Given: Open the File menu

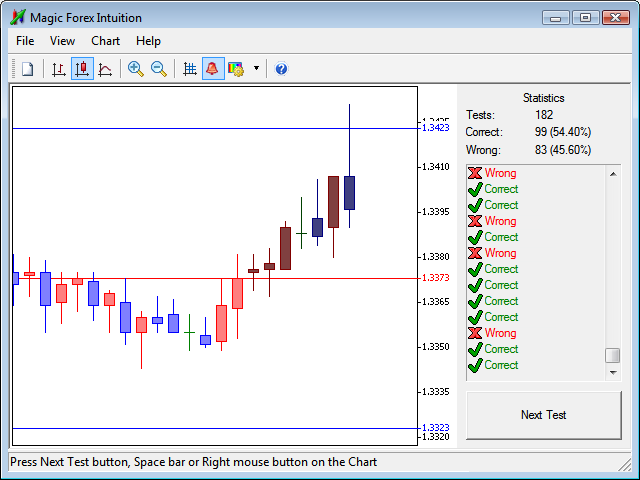Looking at the screenshot, I should pyautogui.click(x=25, y=41).
